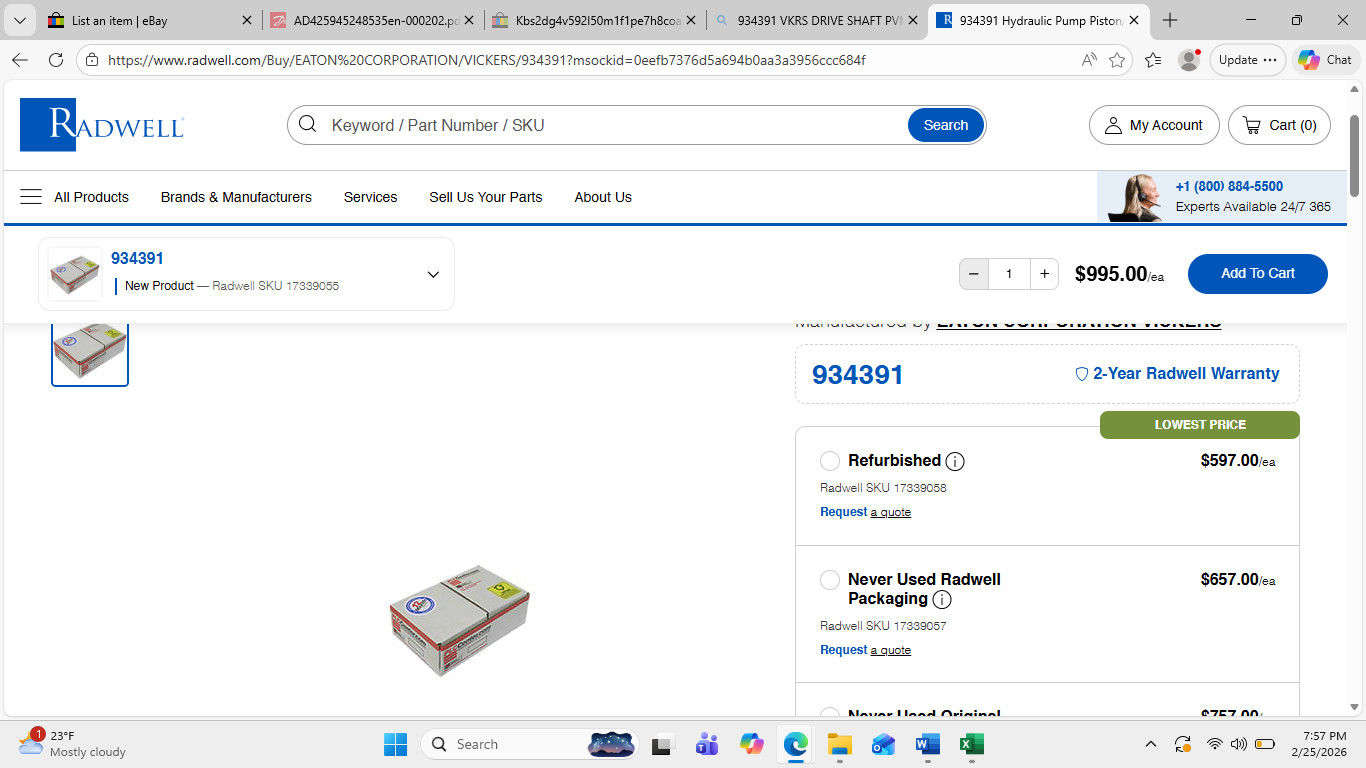Launch Excel from the taskbar
Viewport: 1366px width, 768px height.
(971, 744)
